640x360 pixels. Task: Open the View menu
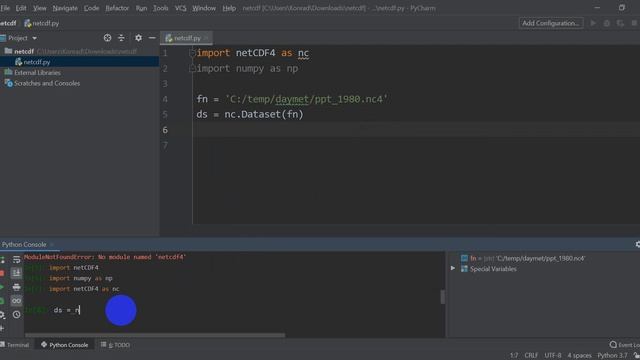(x=40, y=8)
